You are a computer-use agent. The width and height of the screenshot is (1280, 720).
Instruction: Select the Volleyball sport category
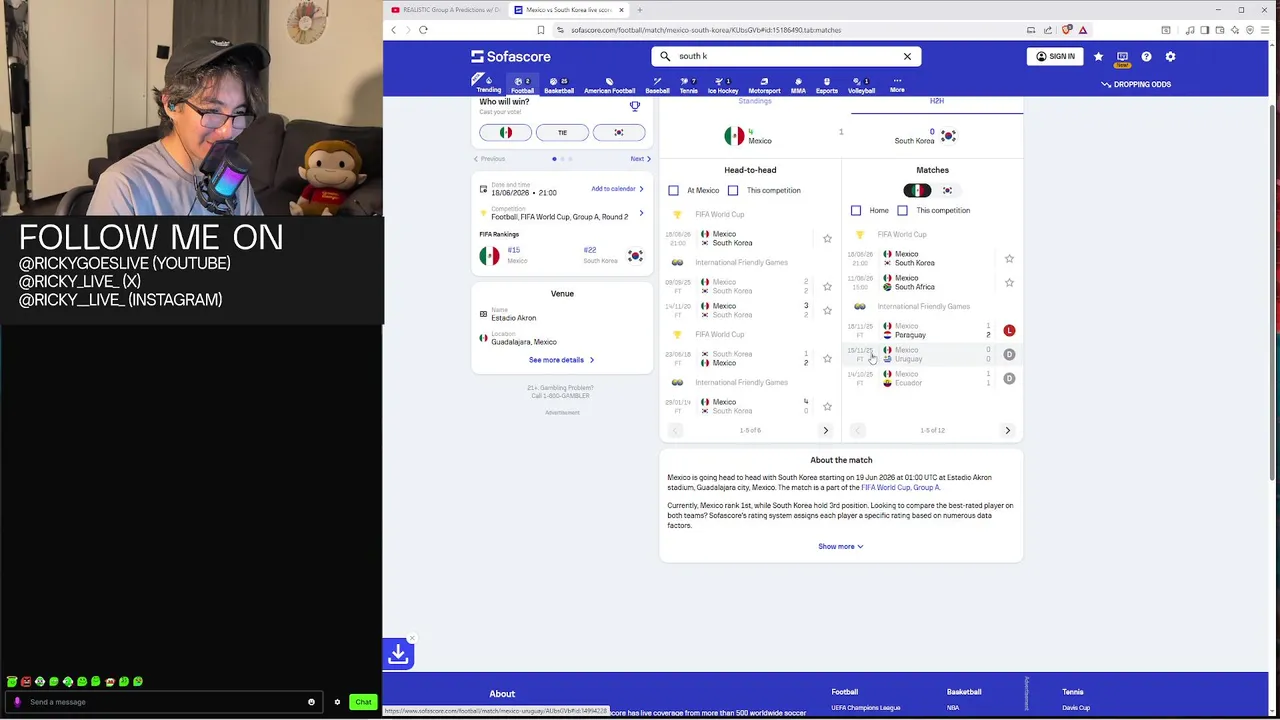click(861, 85)
